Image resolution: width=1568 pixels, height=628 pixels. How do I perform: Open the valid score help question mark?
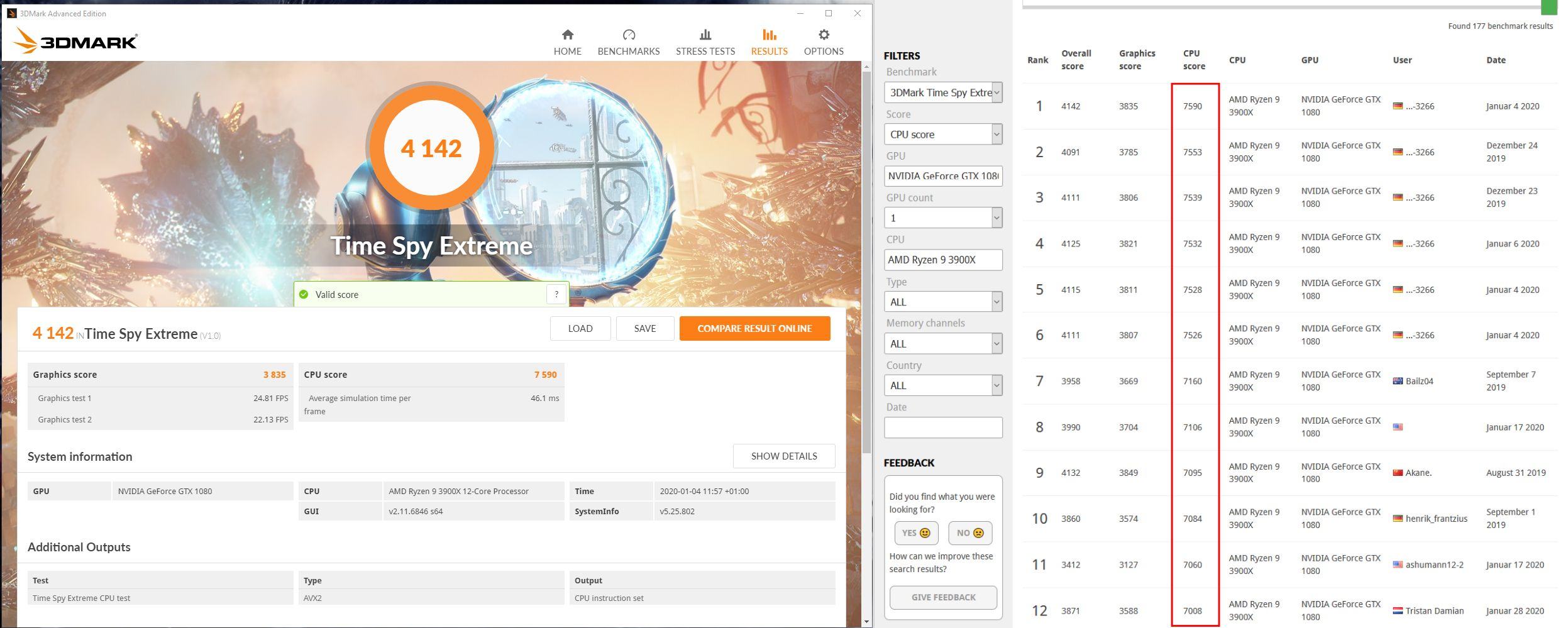point(556,294)
